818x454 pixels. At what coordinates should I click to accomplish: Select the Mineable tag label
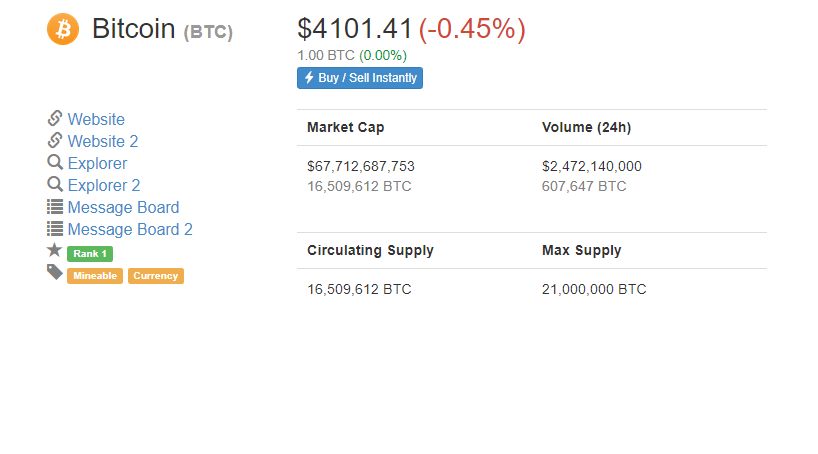[x=95, y=276]
